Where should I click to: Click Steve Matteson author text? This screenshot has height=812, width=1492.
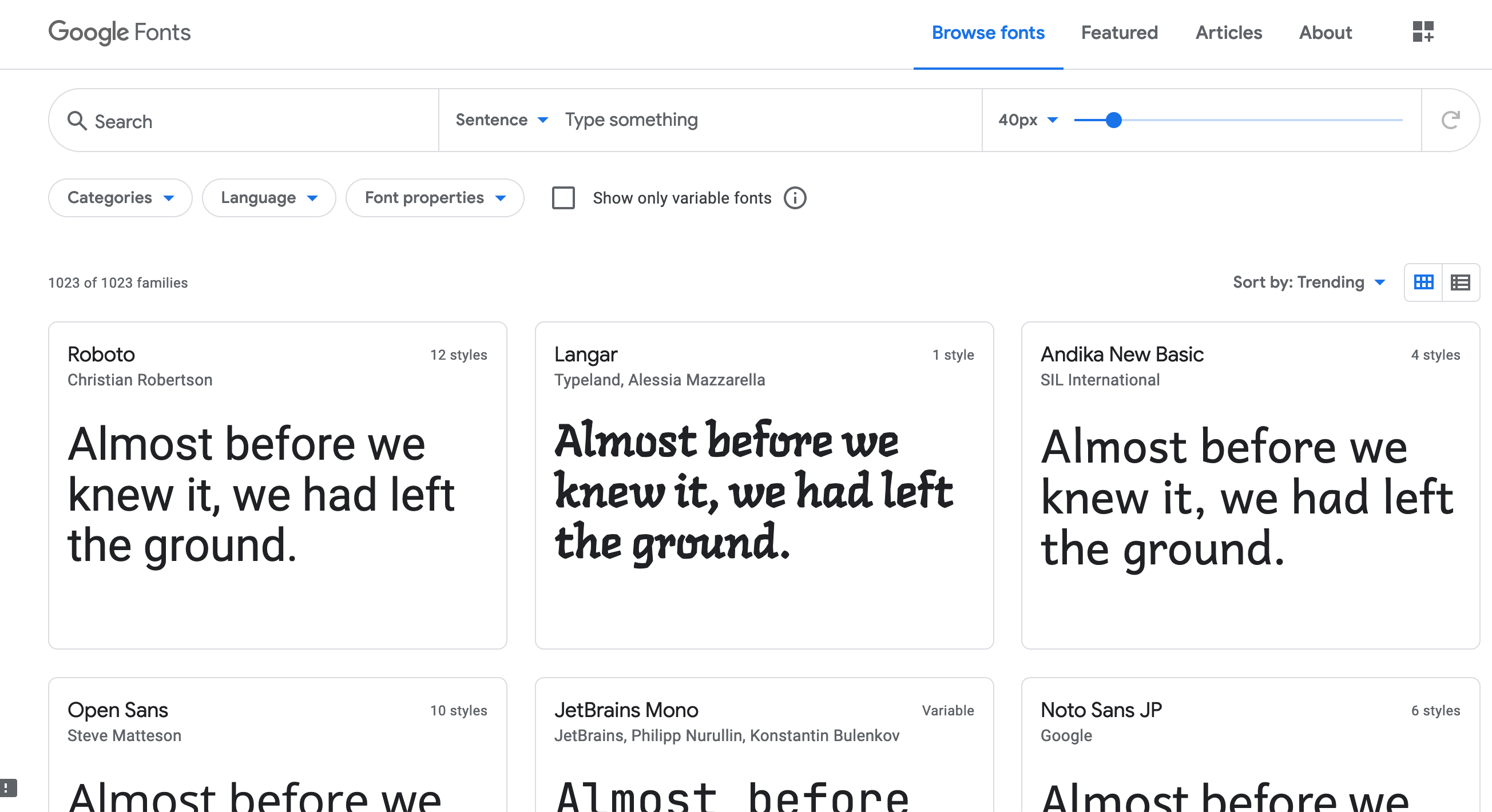coord(125,735)
